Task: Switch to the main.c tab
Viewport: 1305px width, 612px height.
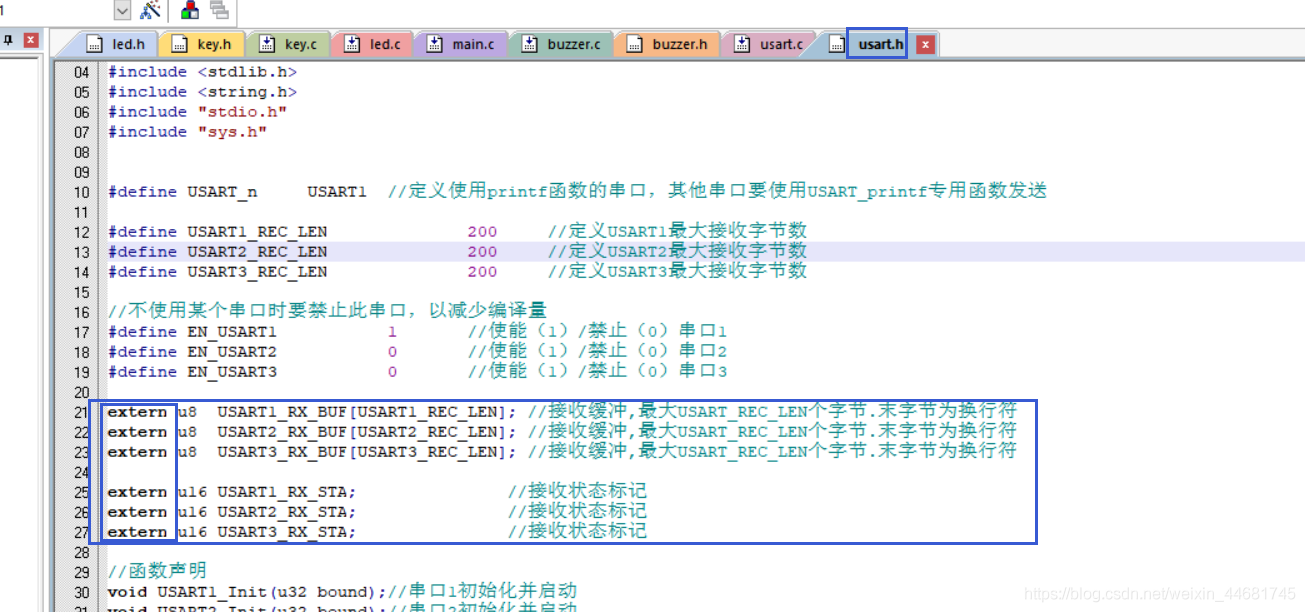Action: point(462,44)
